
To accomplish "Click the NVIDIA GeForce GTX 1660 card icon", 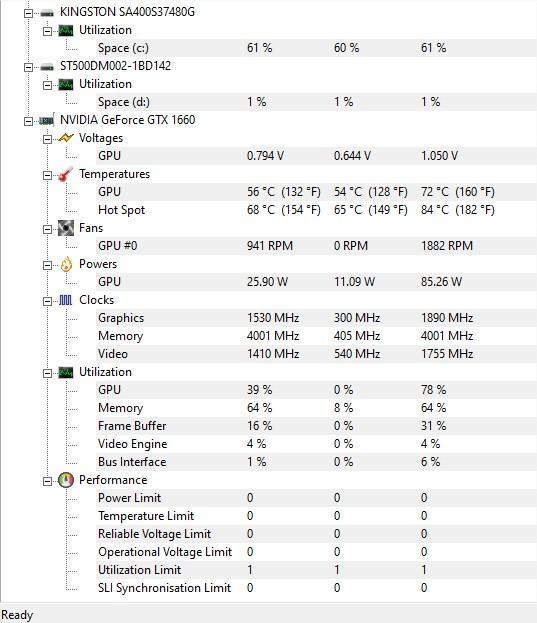I will [47, 120].
